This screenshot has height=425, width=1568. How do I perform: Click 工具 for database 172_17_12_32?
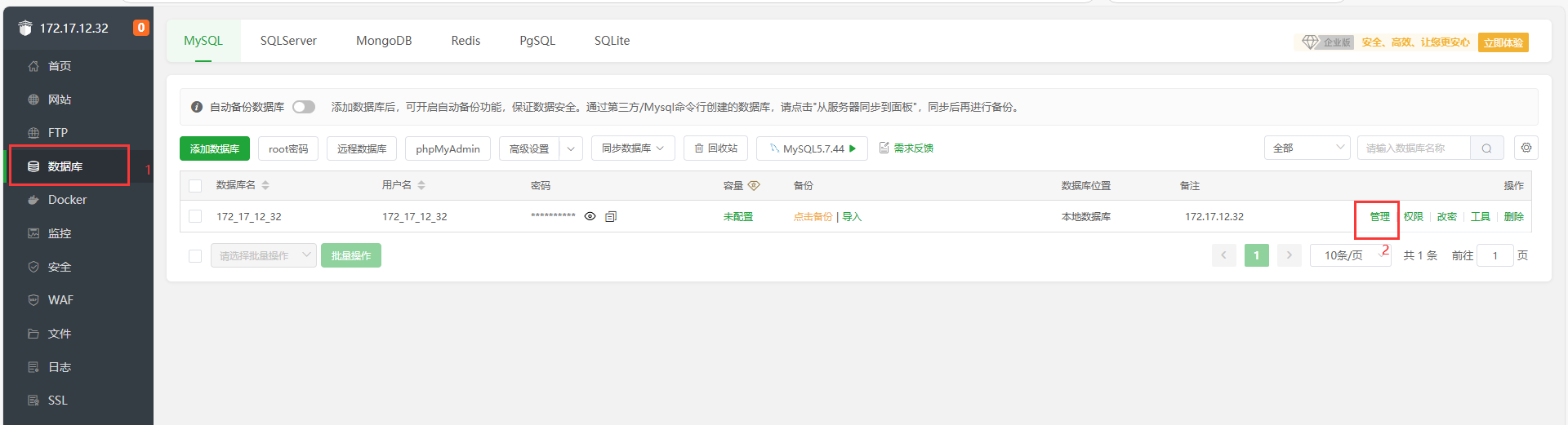point(1481,217)
